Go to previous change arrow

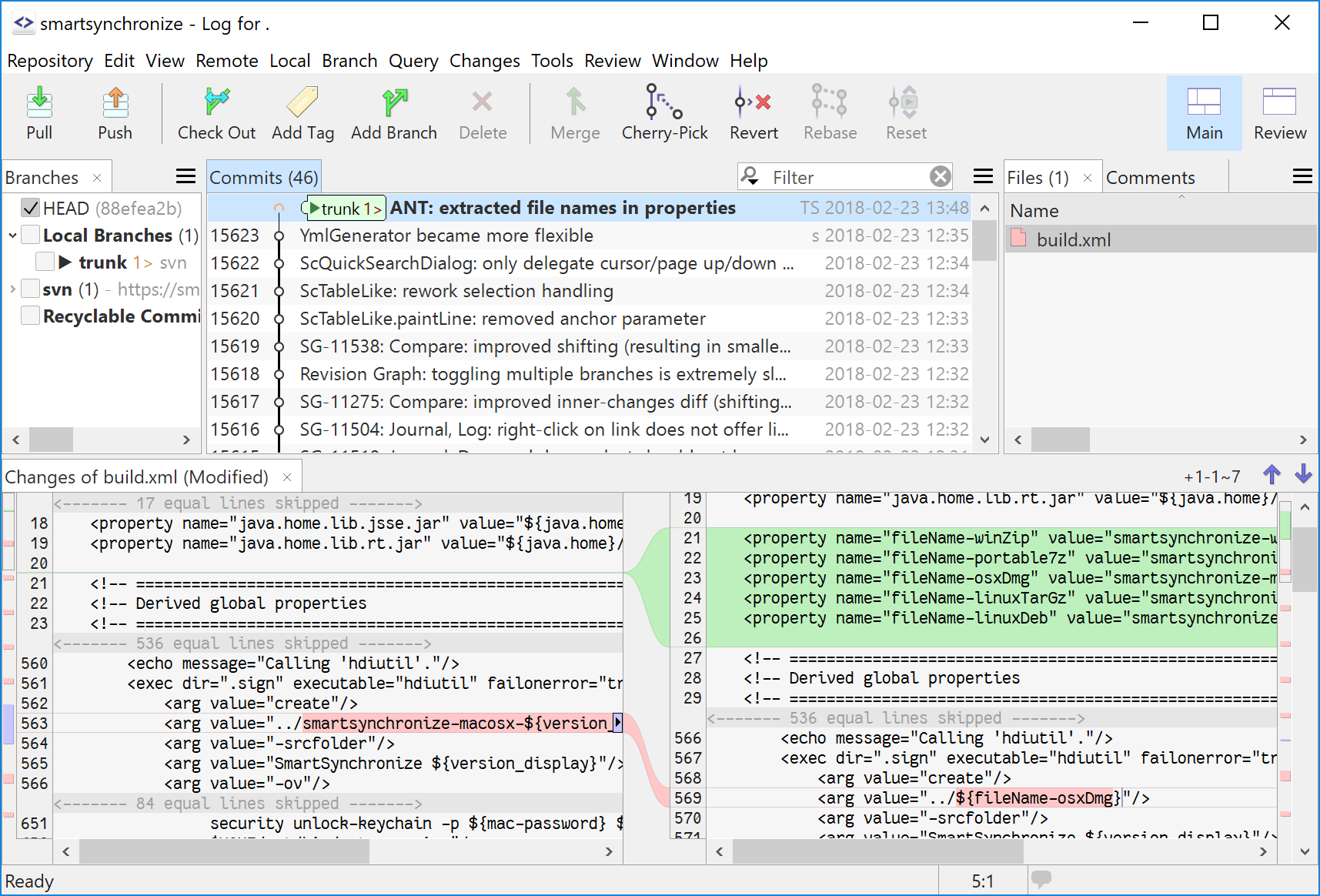coord(1272,474)
